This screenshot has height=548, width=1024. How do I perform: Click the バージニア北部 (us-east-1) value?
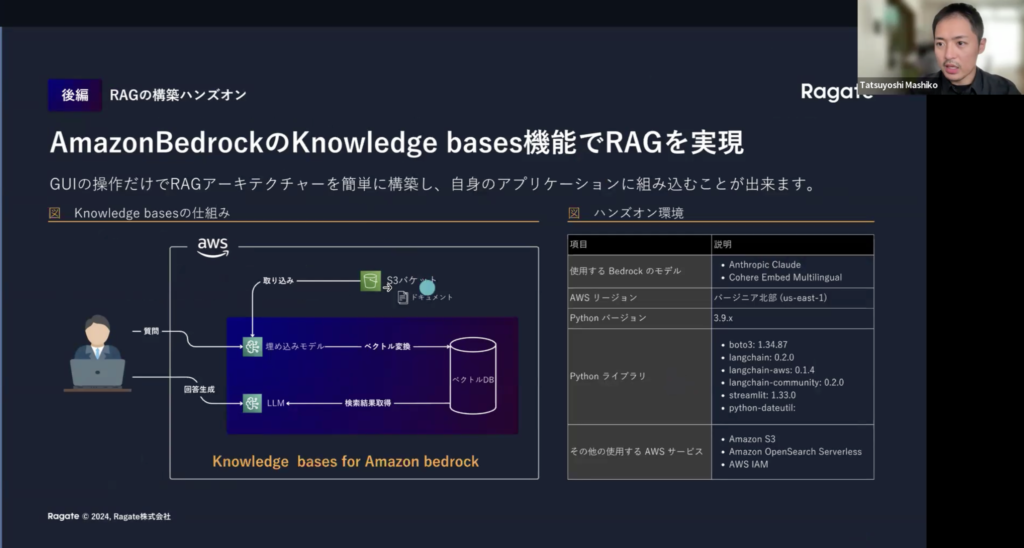(771, 298)
